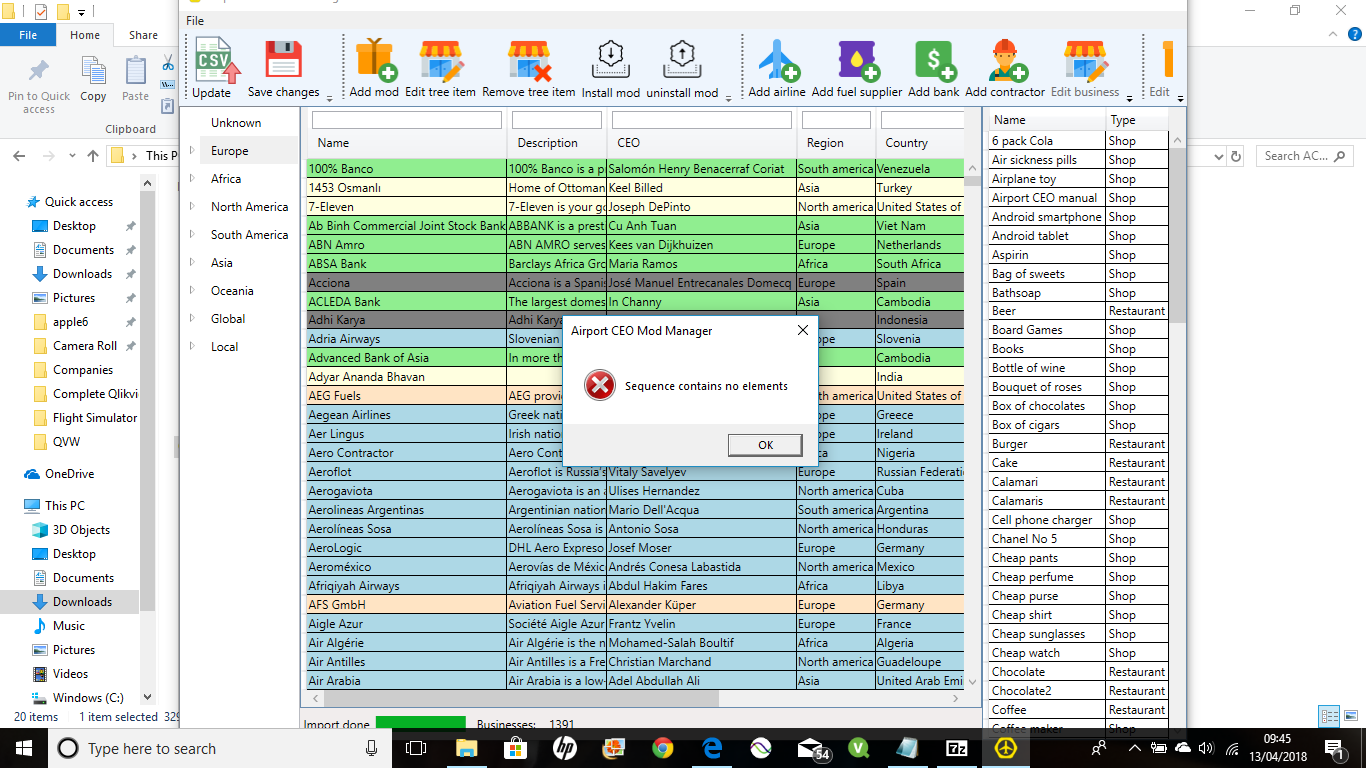The height and width of the screenshot is (768, 1366).
Task: Select the Unknown tree item
Action: click(236, 123)
